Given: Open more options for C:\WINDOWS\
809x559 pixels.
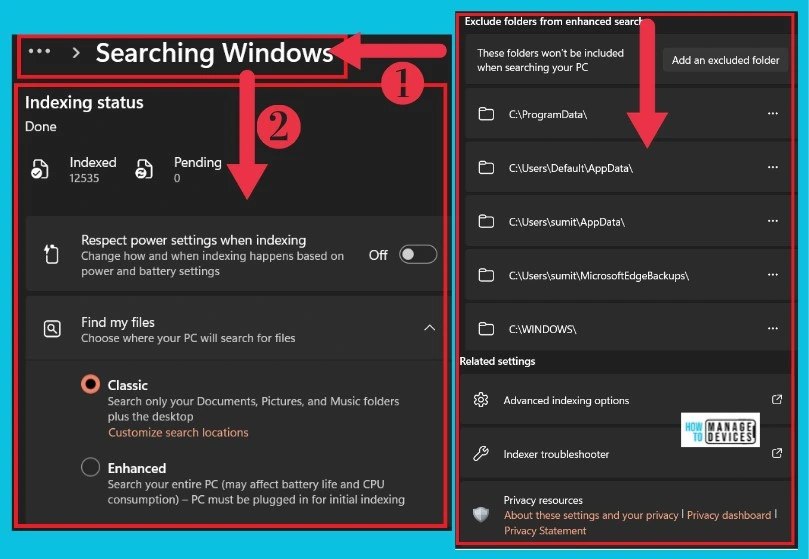Looking at the screenshot, I should coord(772,328).
